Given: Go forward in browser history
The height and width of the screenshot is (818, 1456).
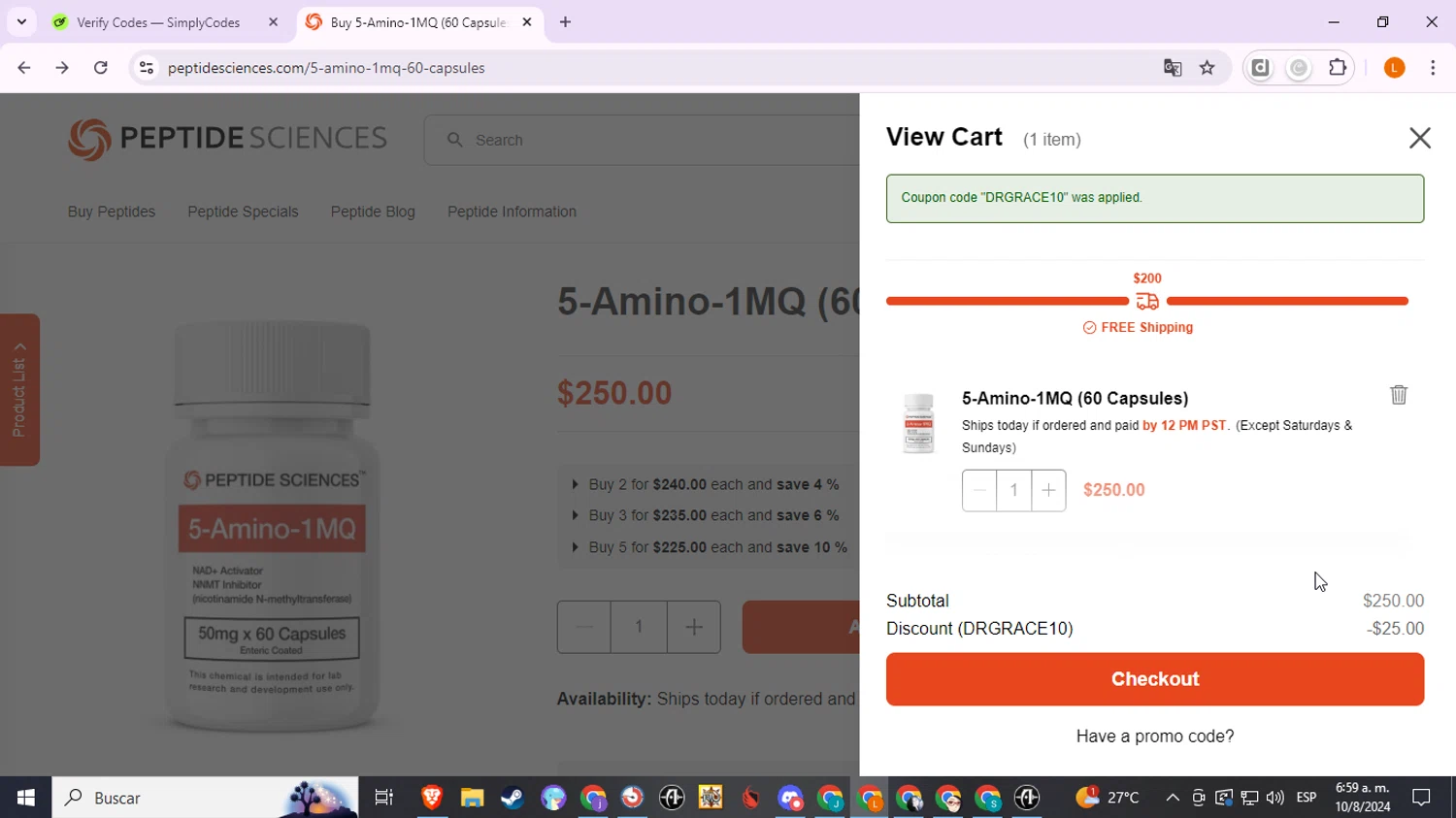Looking at the screenshot, I should pos(62,68).
